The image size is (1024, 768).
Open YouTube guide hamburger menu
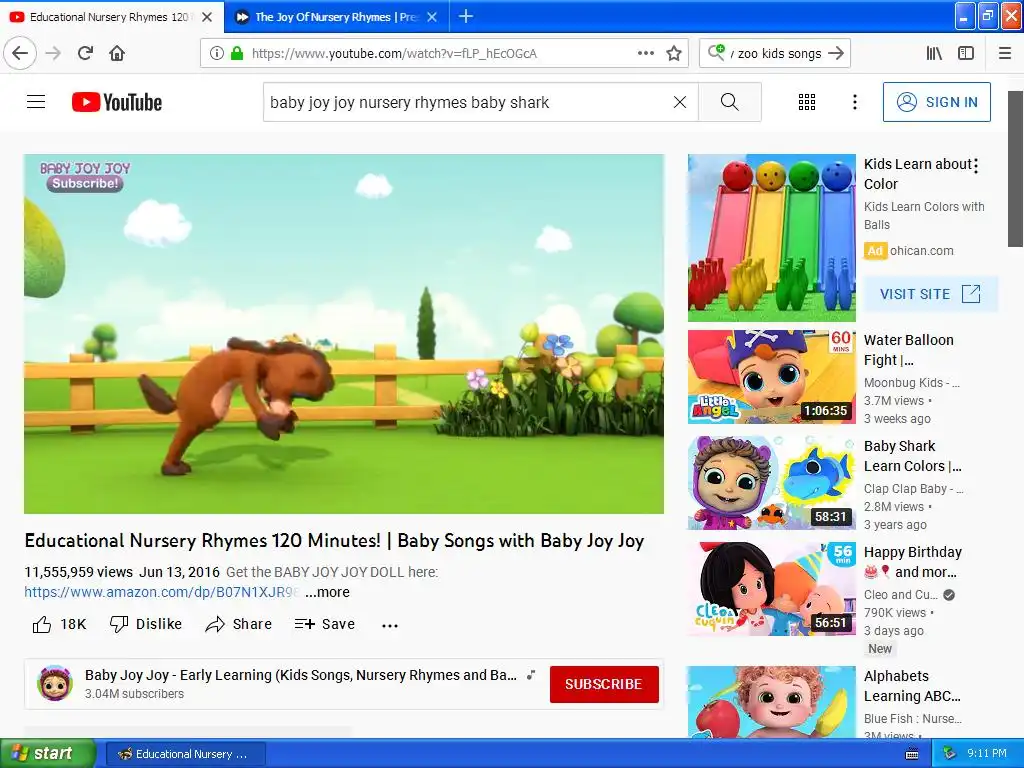pos(36,102)
